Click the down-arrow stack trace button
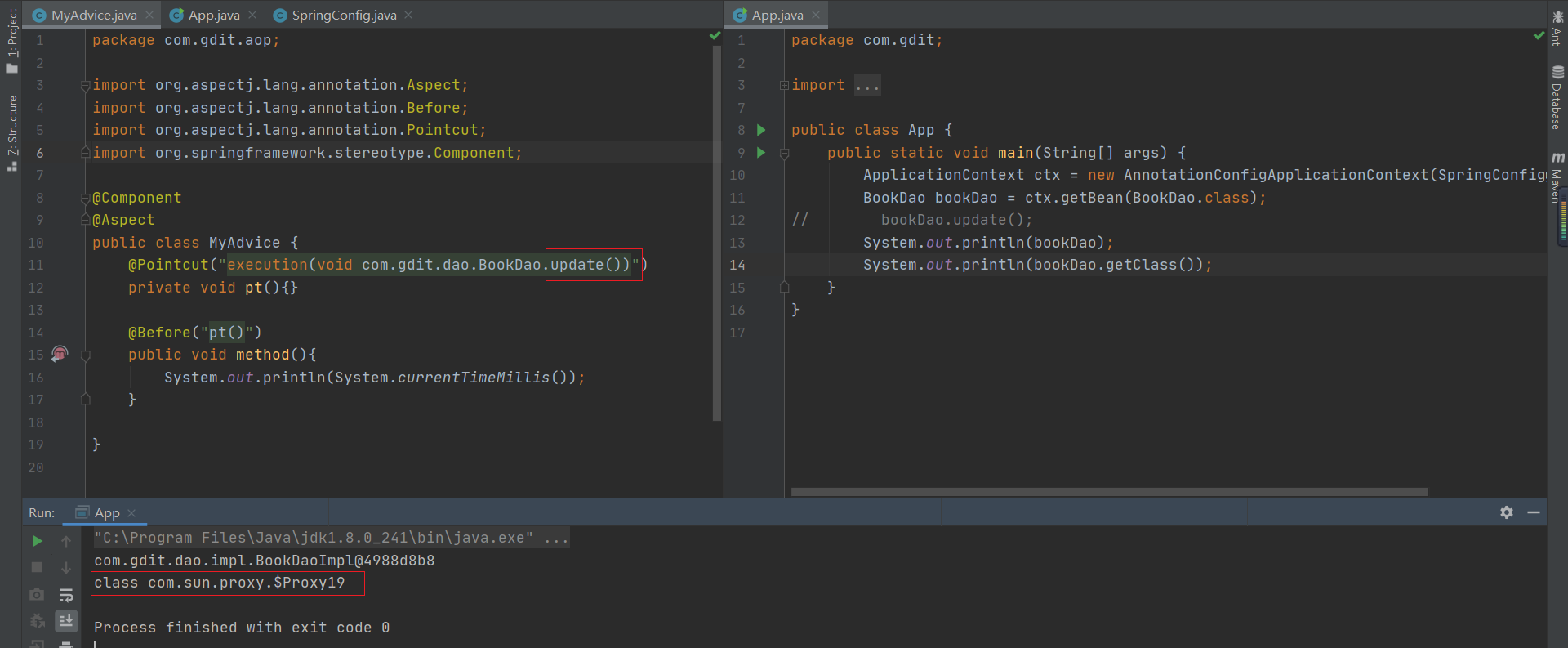This screenshot has width=1568, height=648. click(66, 567)
